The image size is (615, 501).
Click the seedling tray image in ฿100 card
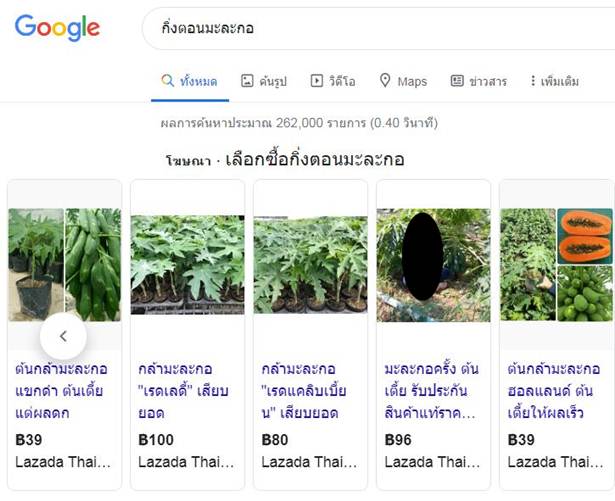(x=187, y=265)
